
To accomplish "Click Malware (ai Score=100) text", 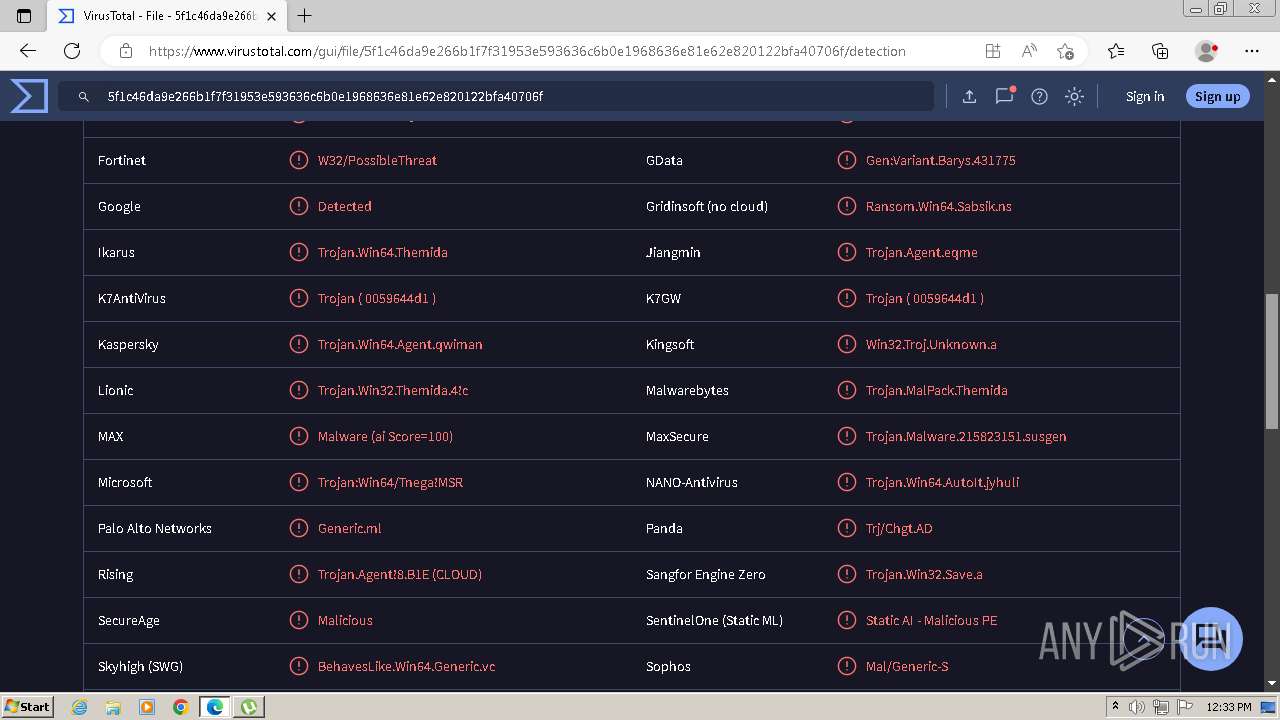I will coord(385,436).
